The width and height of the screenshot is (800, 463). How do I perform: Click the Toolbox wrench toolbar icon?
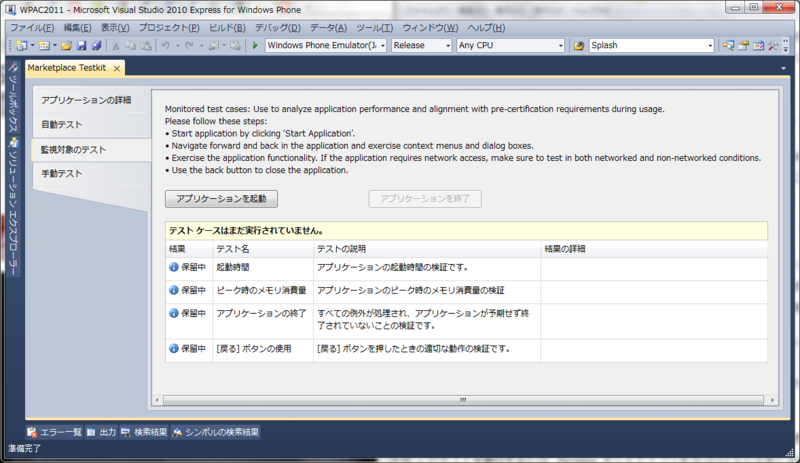(x=773, y=45)
